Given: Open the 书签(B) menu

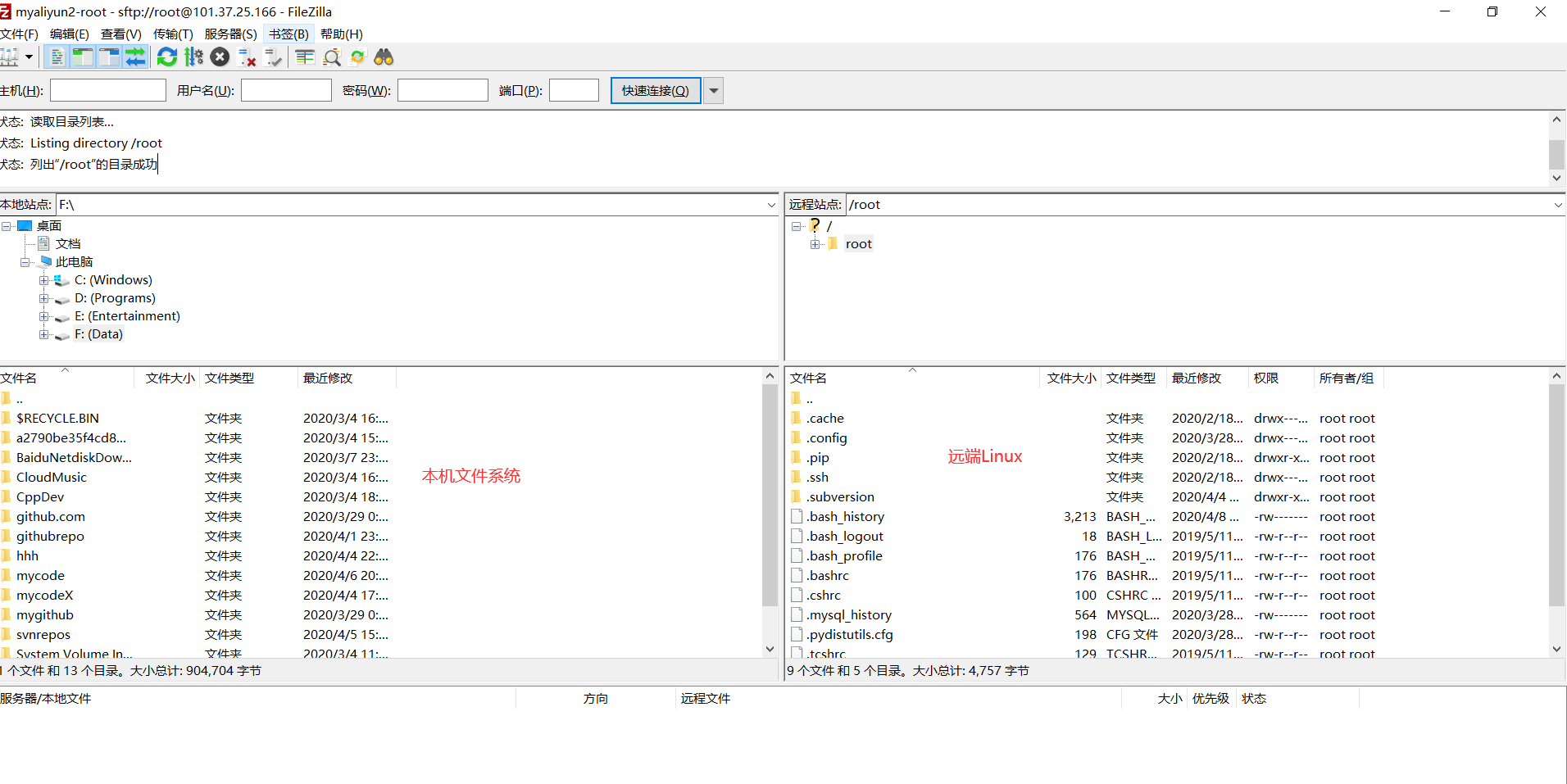Looking at the screenshot, I should tap(288, 34).
